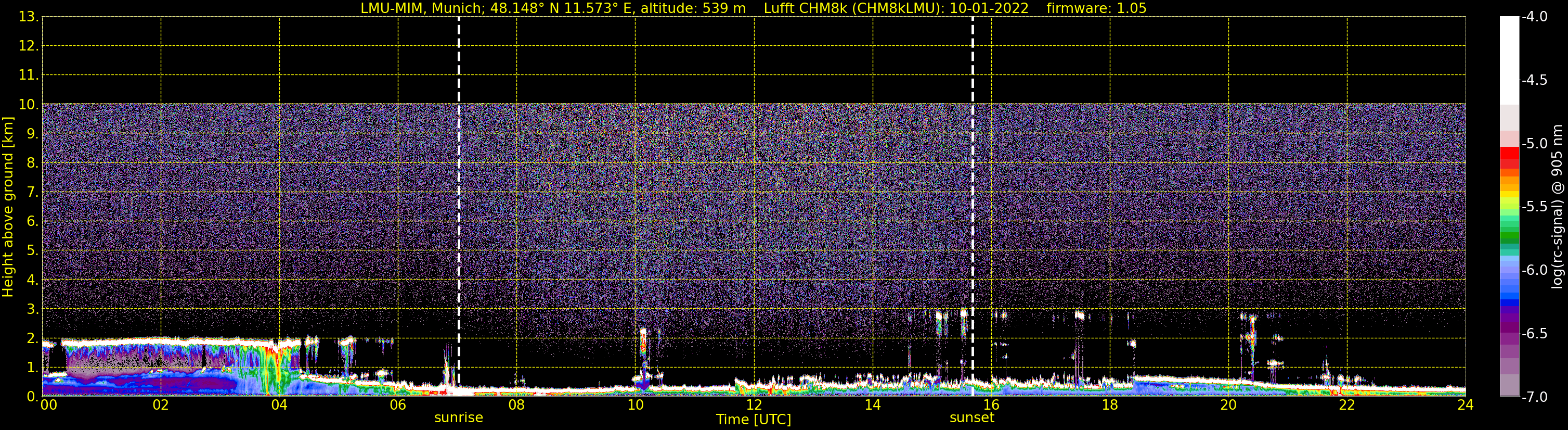Click the '-6.5' colorbar tick label
This screenshot has height=430, width=1568.
(x=1535, y=334)
